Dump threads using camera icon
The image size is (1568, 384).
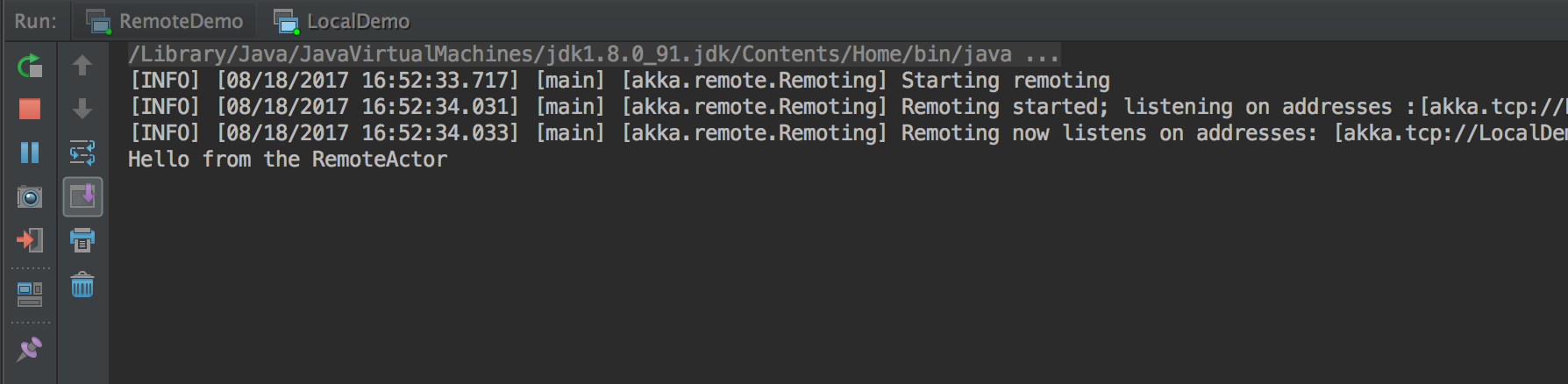click(30, 196)
